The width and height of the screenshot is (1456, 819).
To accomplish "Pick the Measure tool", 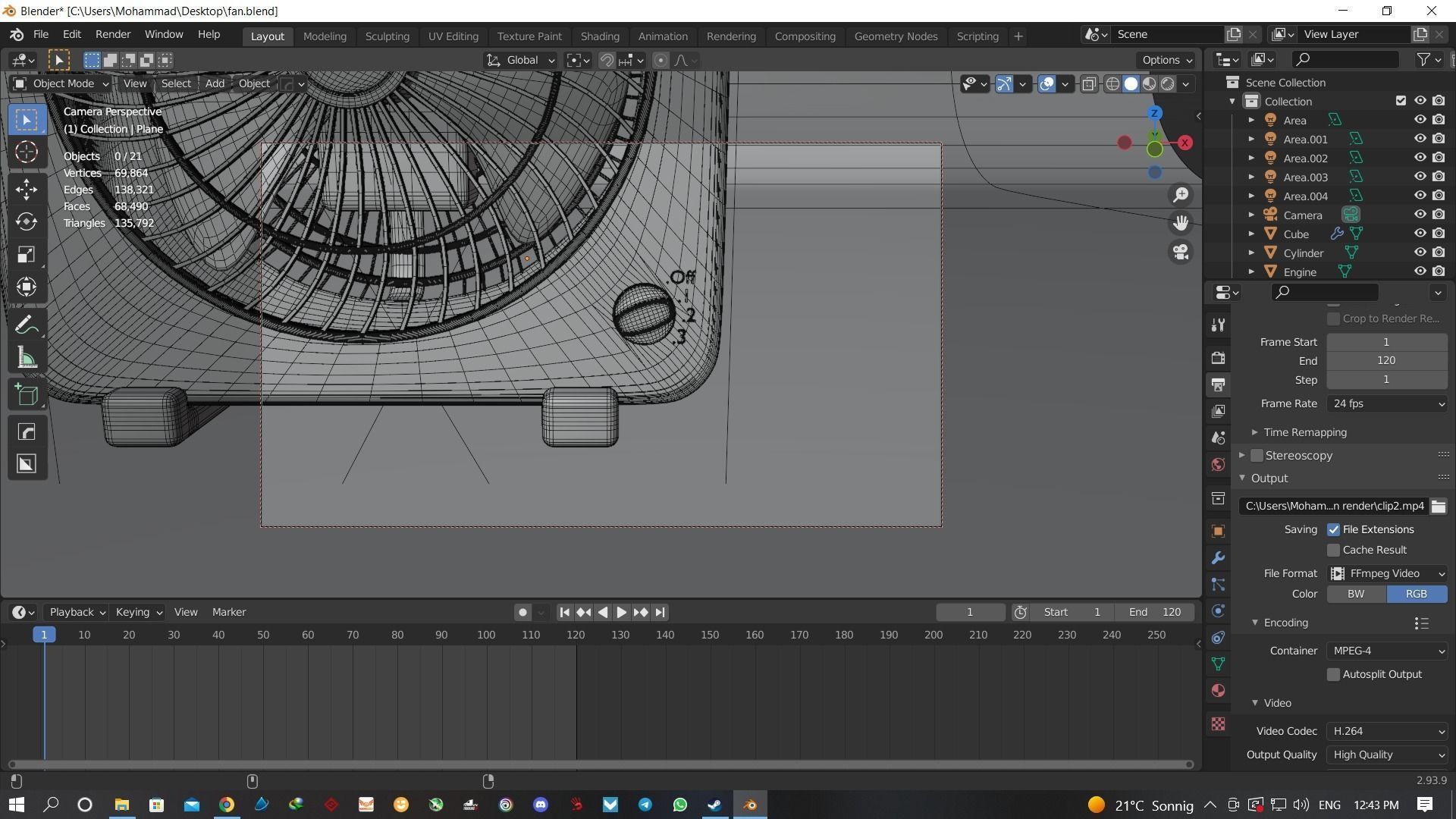I will pyautogui.click(x=27, y=357).
